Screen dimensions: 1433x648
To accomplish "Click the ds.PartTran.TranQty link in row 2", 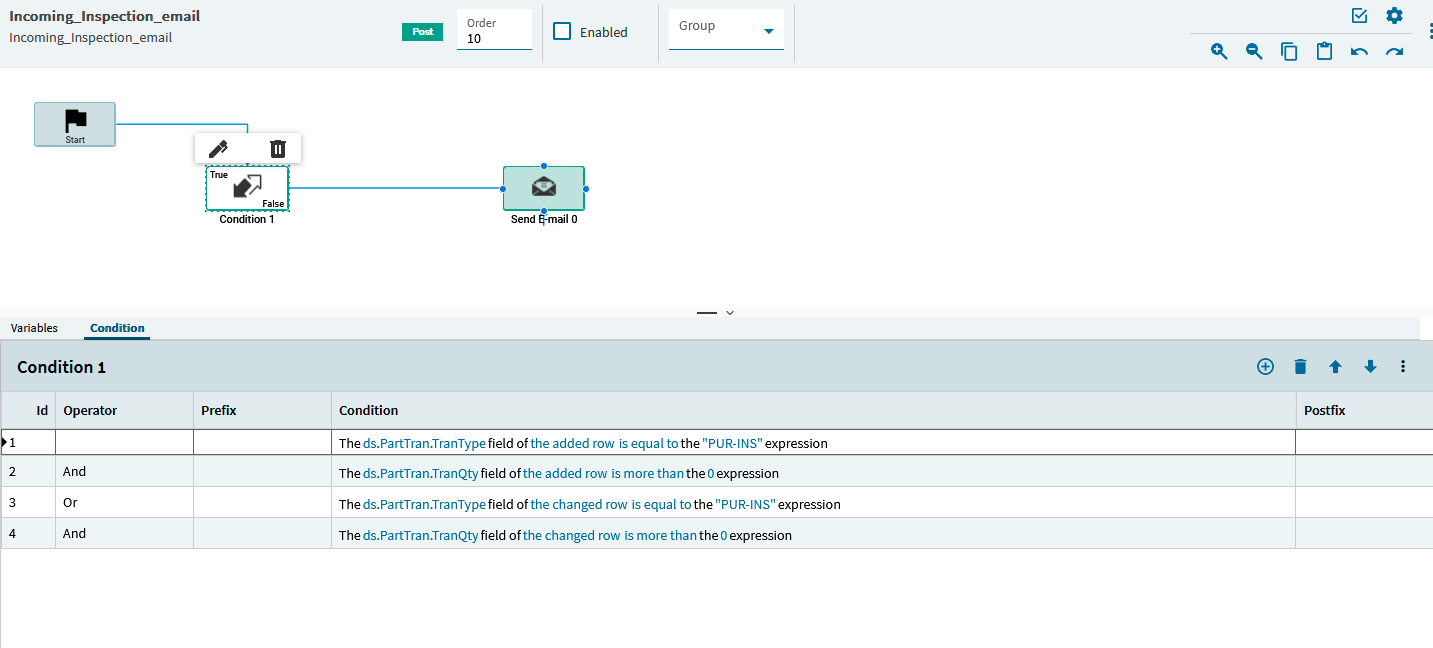I will click(420, 473).
